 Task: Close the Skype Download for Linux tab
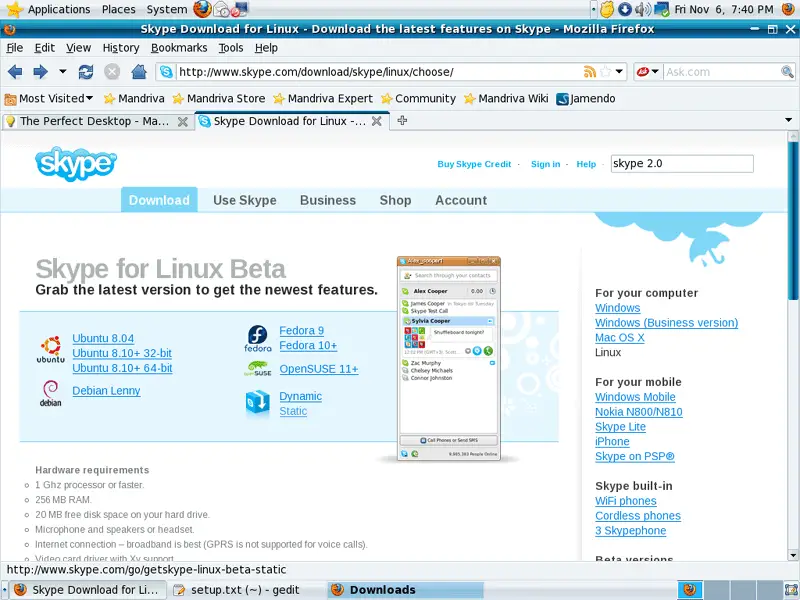click(377, 121)
